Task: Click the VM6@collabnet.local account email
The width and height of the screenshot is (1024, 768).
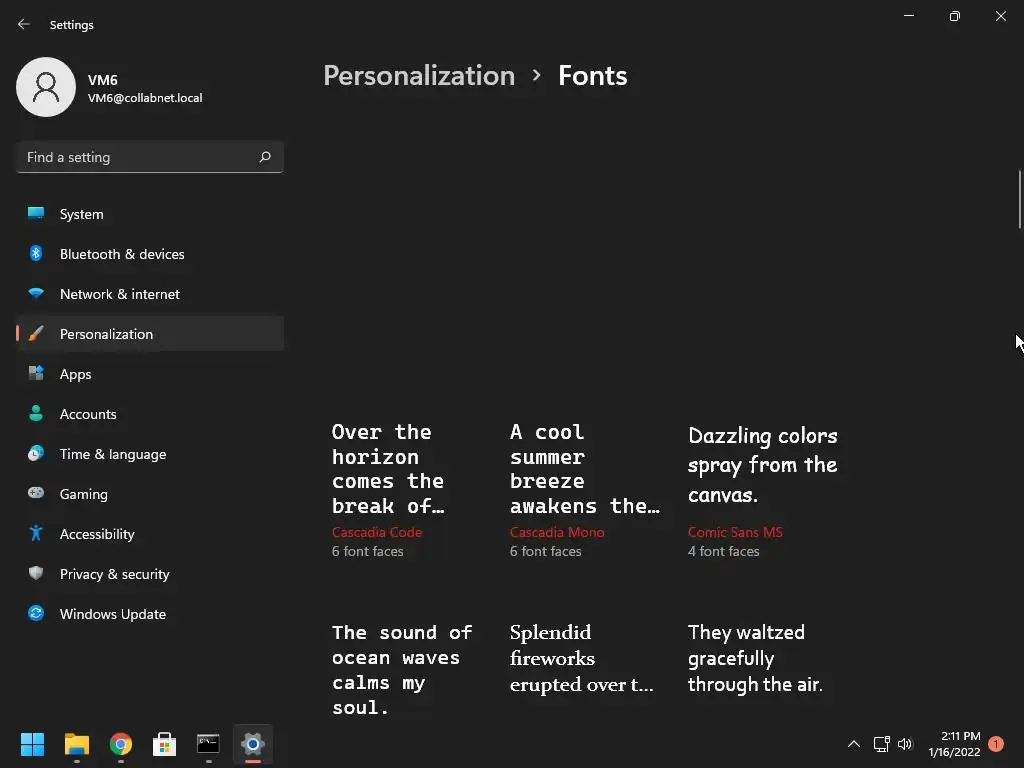Action: click(145, 98)
